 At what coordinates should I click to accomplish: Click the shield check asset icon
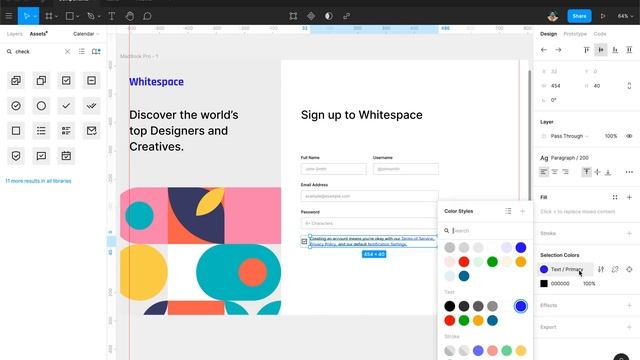pyautogui.click(x=16, y=156)
